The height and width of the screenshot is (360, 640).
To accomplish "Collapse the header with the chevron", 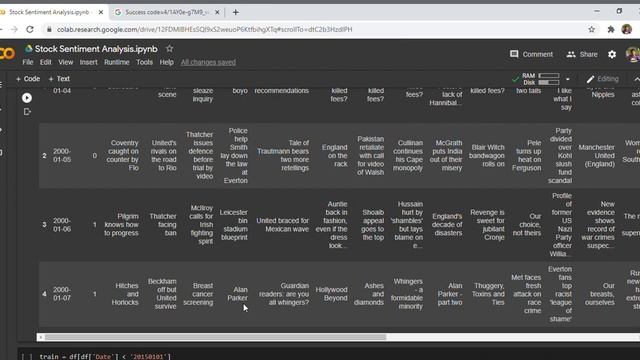I will tap(636, 79).
